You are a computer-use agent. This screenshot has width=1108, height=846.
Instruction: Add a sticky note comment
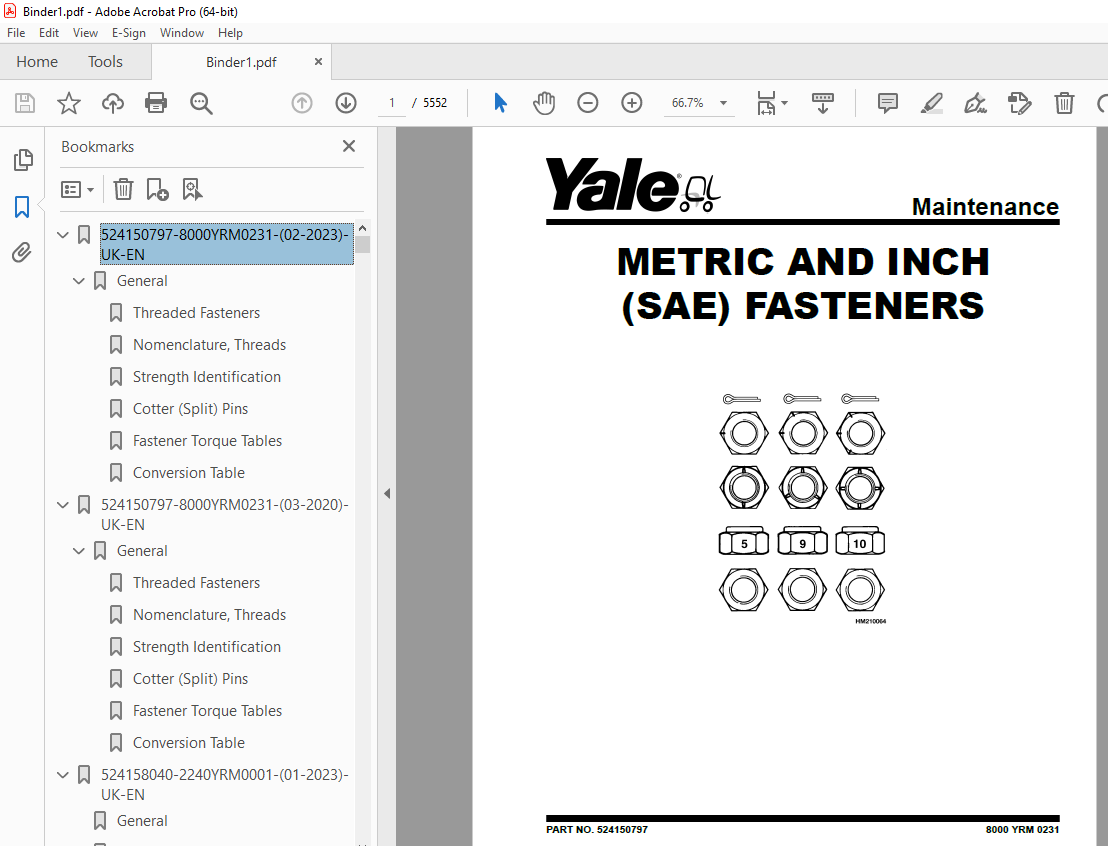pos(888,103)
